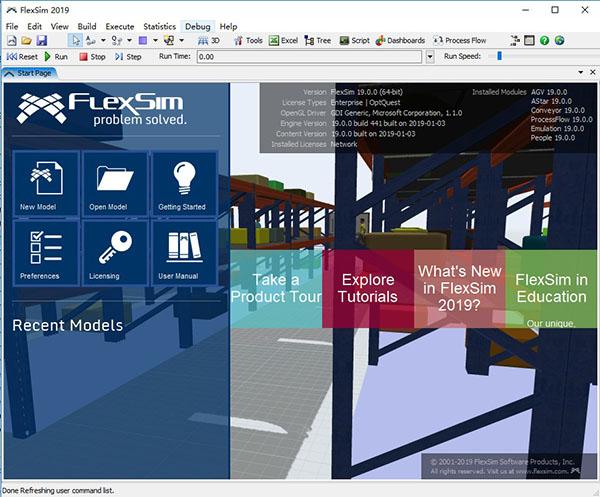Open the Tree view from toolbar
600x497 pixels.
pyautogui.click(x=318, y=41)
